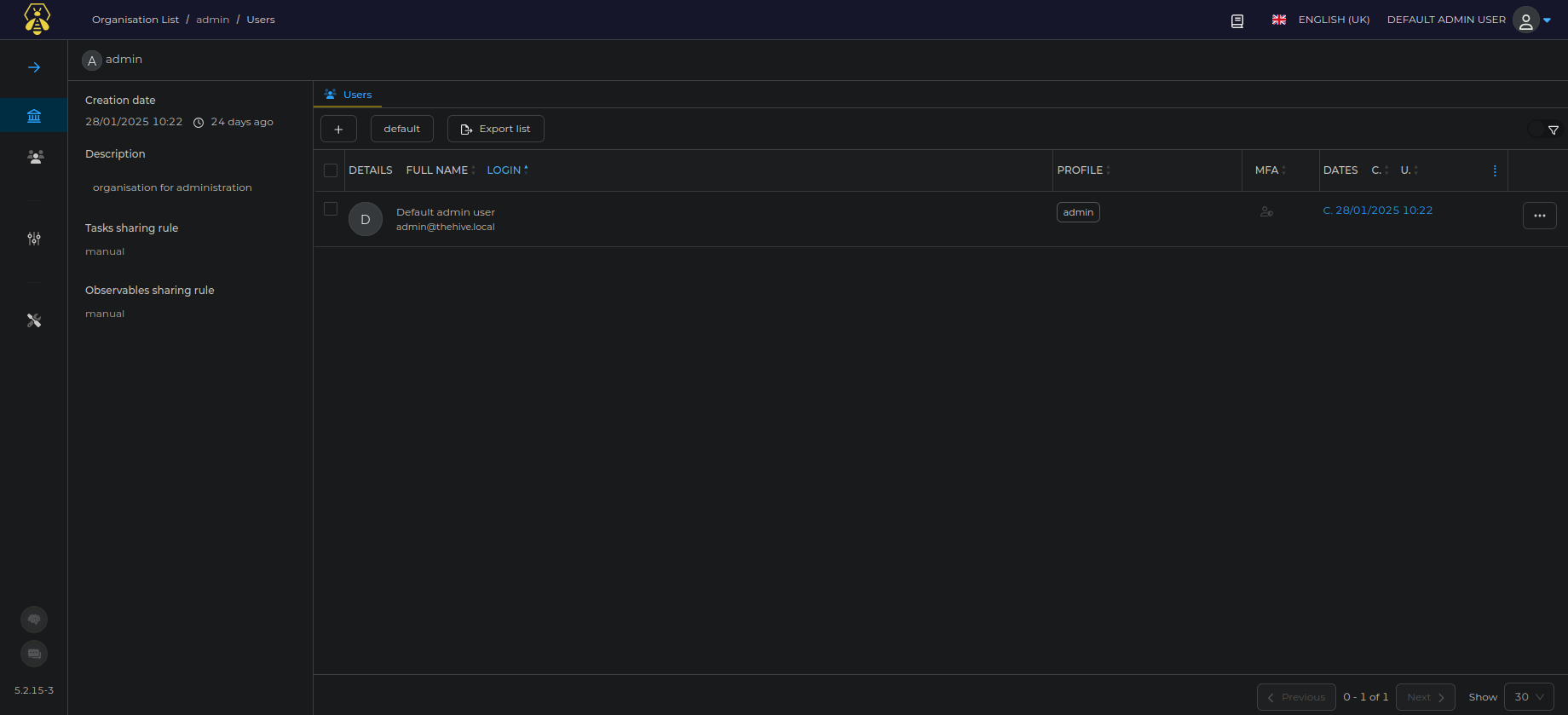Viewport: 1568px width, 715px height.
Task: Sort the table by PROFILE
Action: click(x=1084, y=170)
